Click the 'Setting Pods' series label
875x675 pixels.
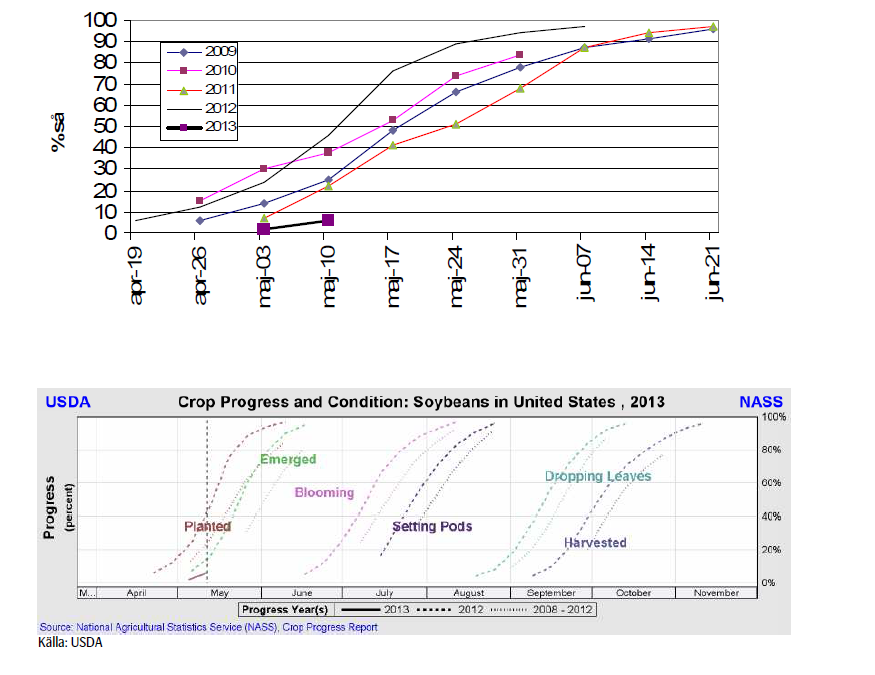432,527
